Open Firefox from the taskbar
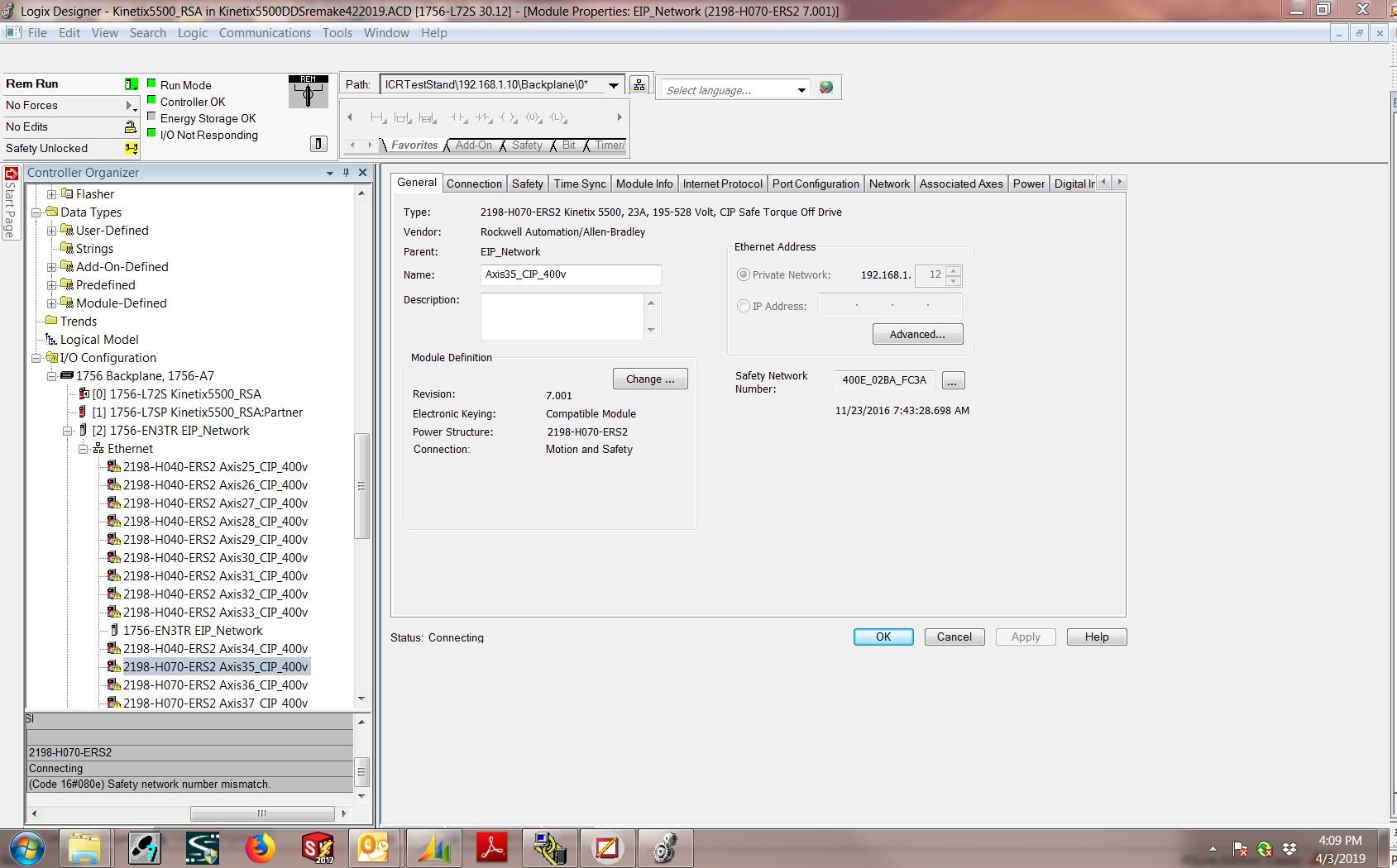This screenshot has width=1397, height=868. [x=260, y=848]
